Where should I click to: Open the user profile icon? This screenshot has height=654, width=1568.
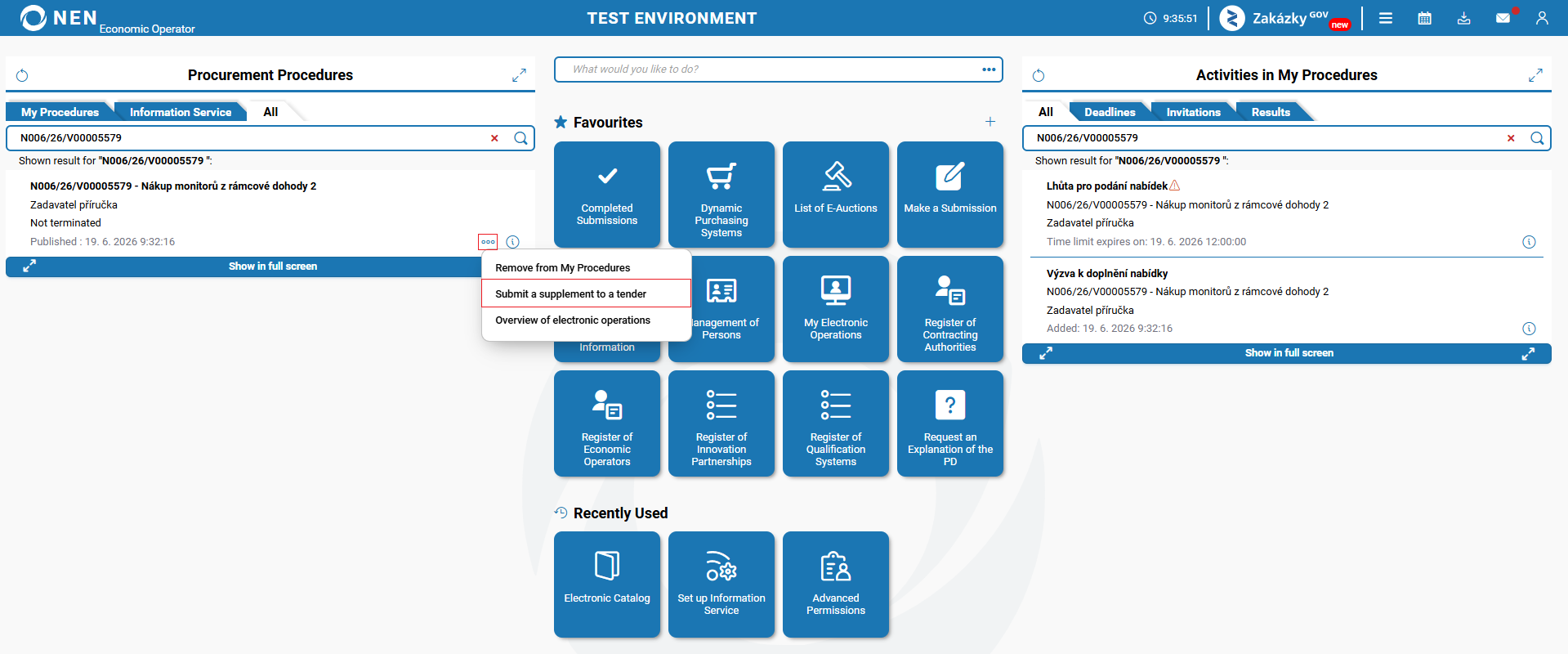pos(1542,18)
